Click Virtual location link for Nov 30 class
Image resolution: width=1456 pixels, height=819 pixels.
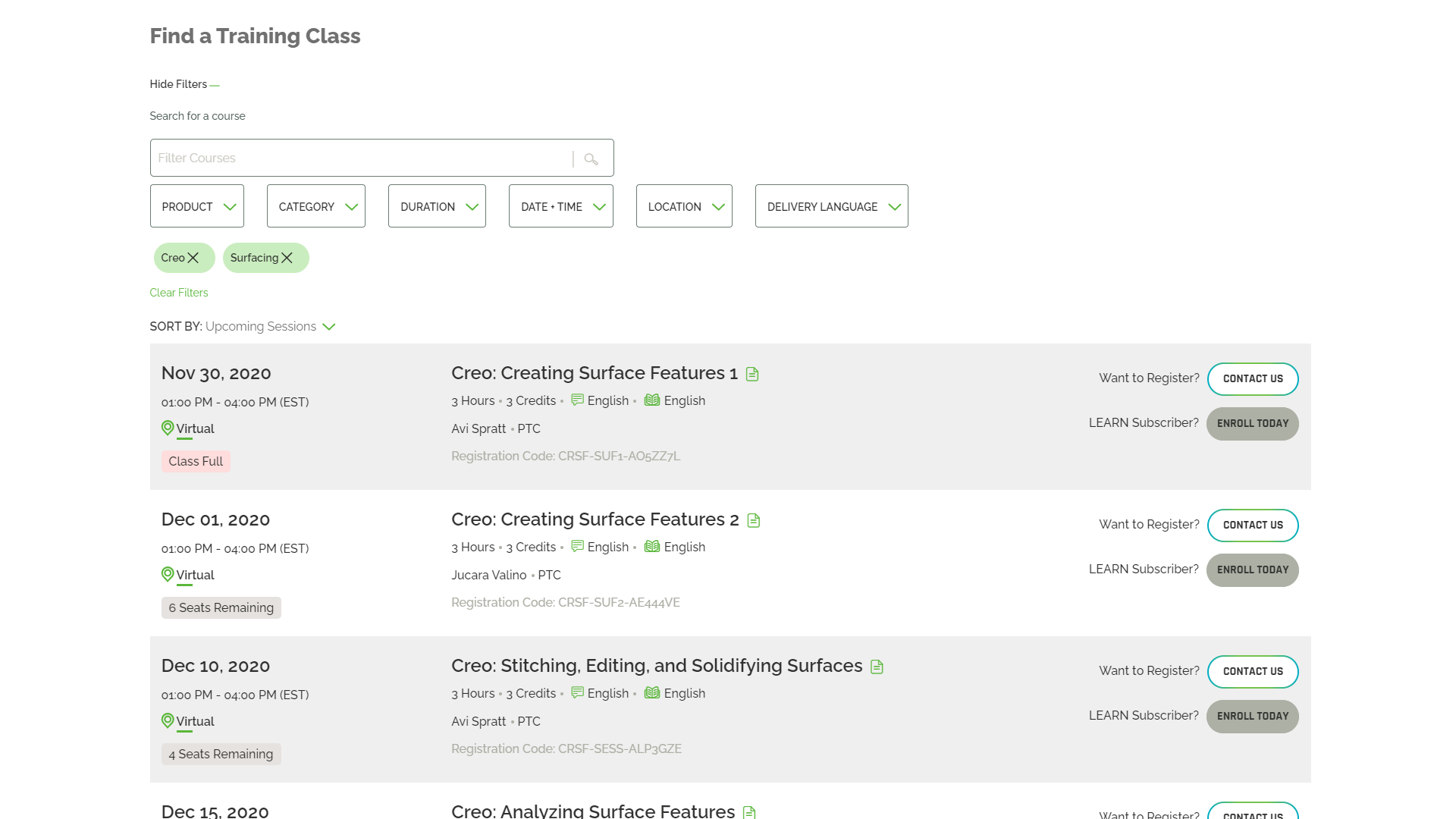(195, 428)
